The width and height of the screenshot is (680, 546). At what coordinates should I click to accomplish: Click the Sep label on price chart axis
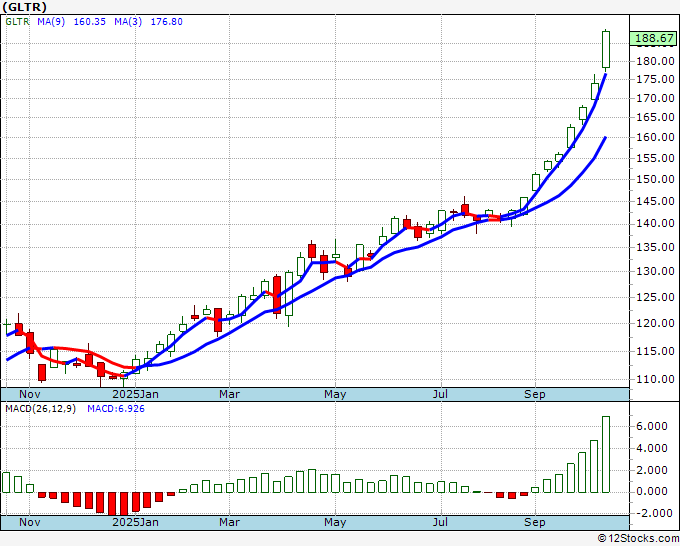(x=534, y=394)
